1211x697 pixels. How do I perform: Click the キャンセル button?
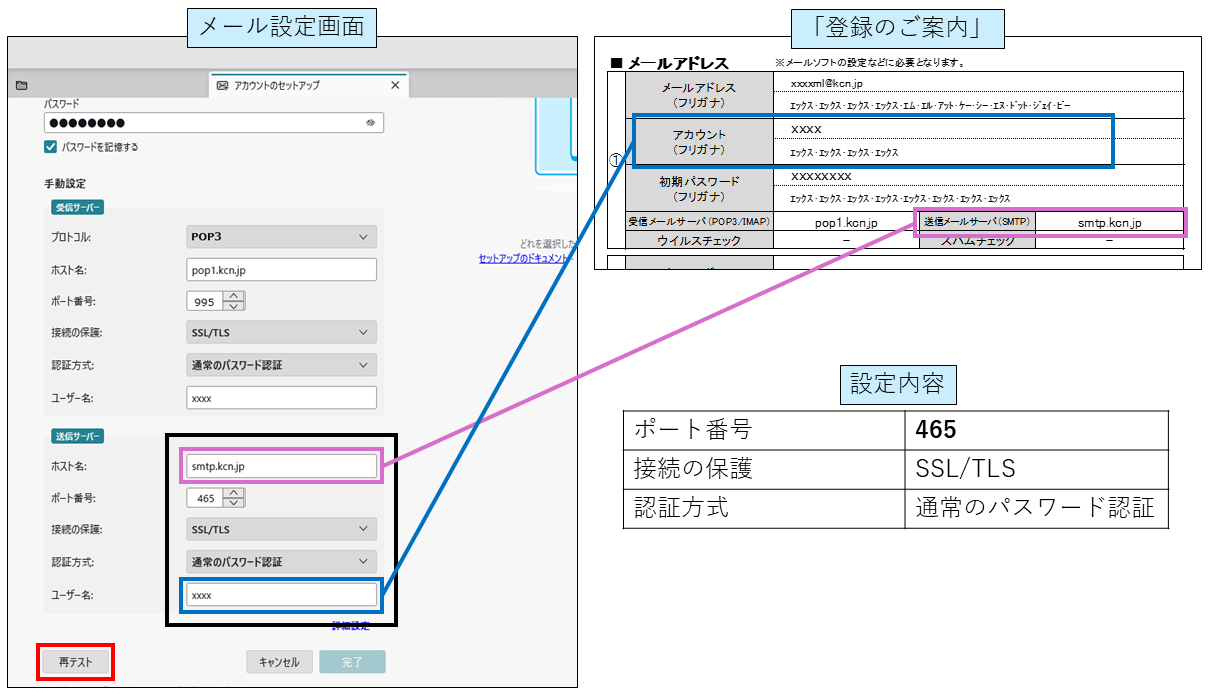point(279,661)
